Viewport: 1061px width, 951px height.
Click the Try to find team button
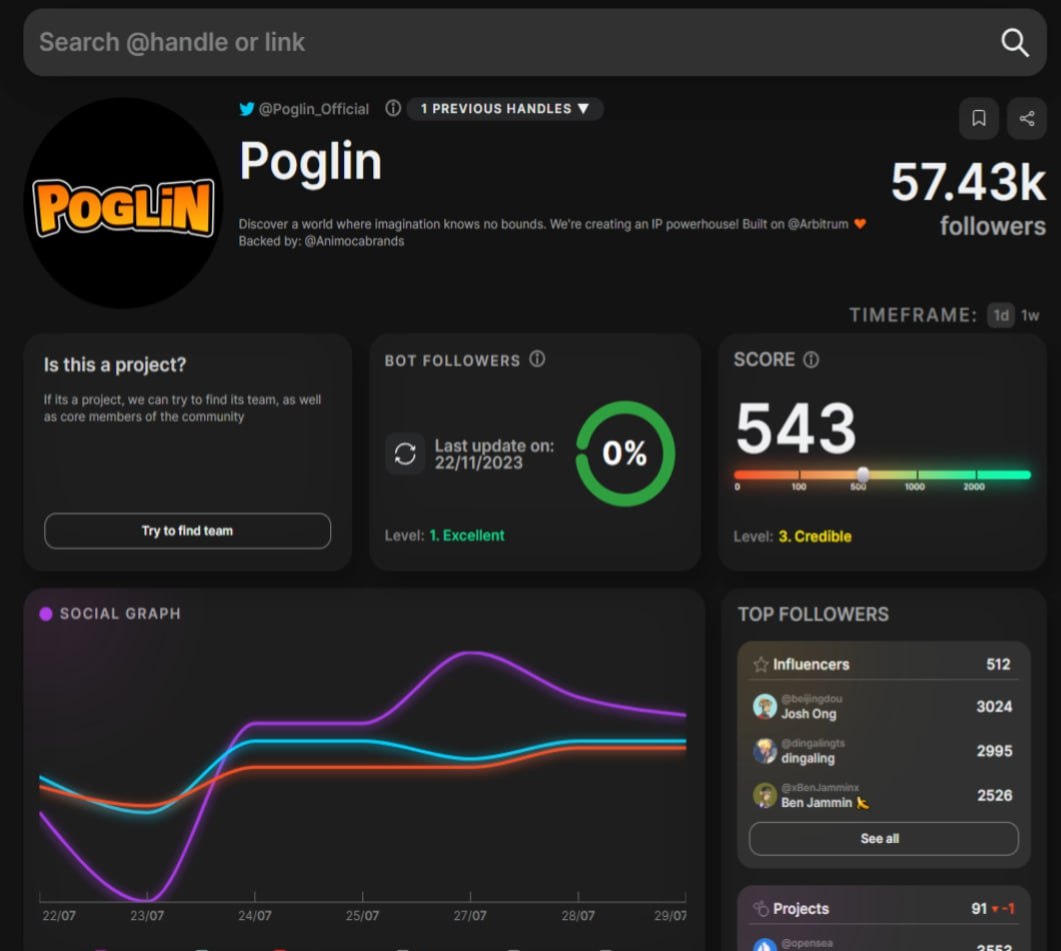tap(187, 531)
